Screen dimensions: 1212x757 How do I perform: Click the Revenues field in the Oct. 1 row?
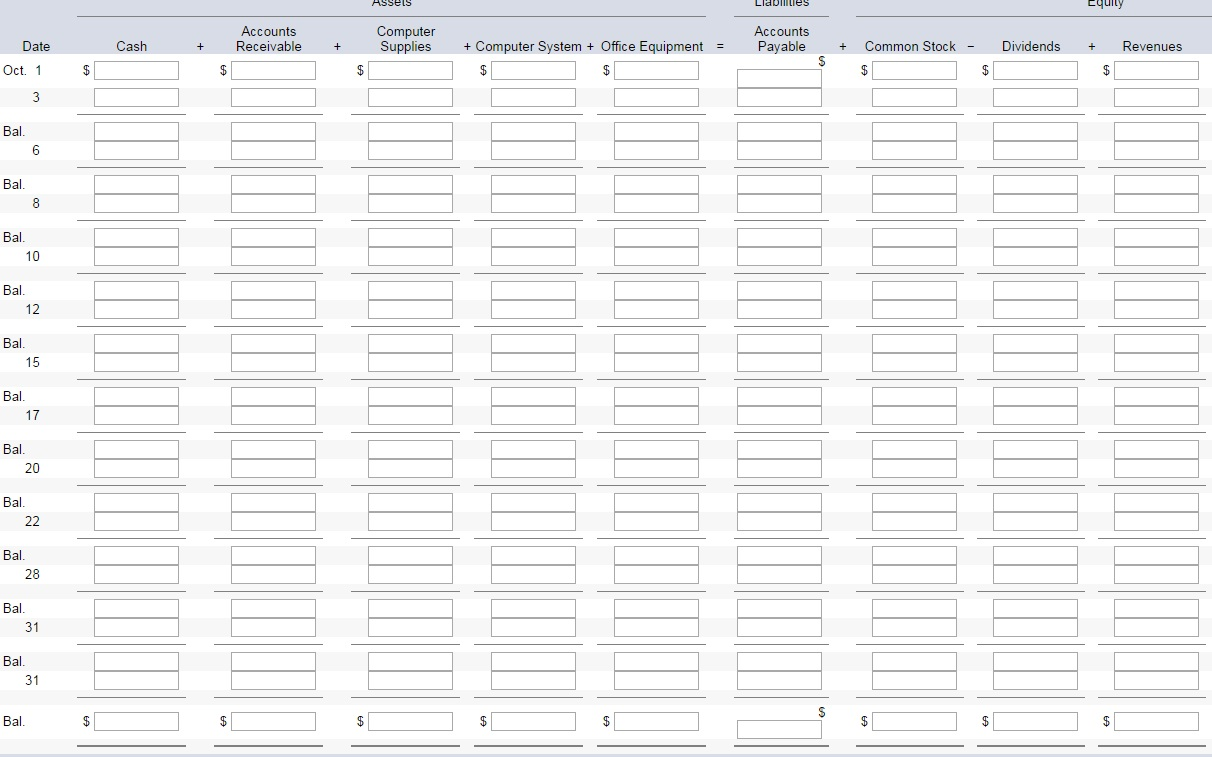click(1156, 71)
